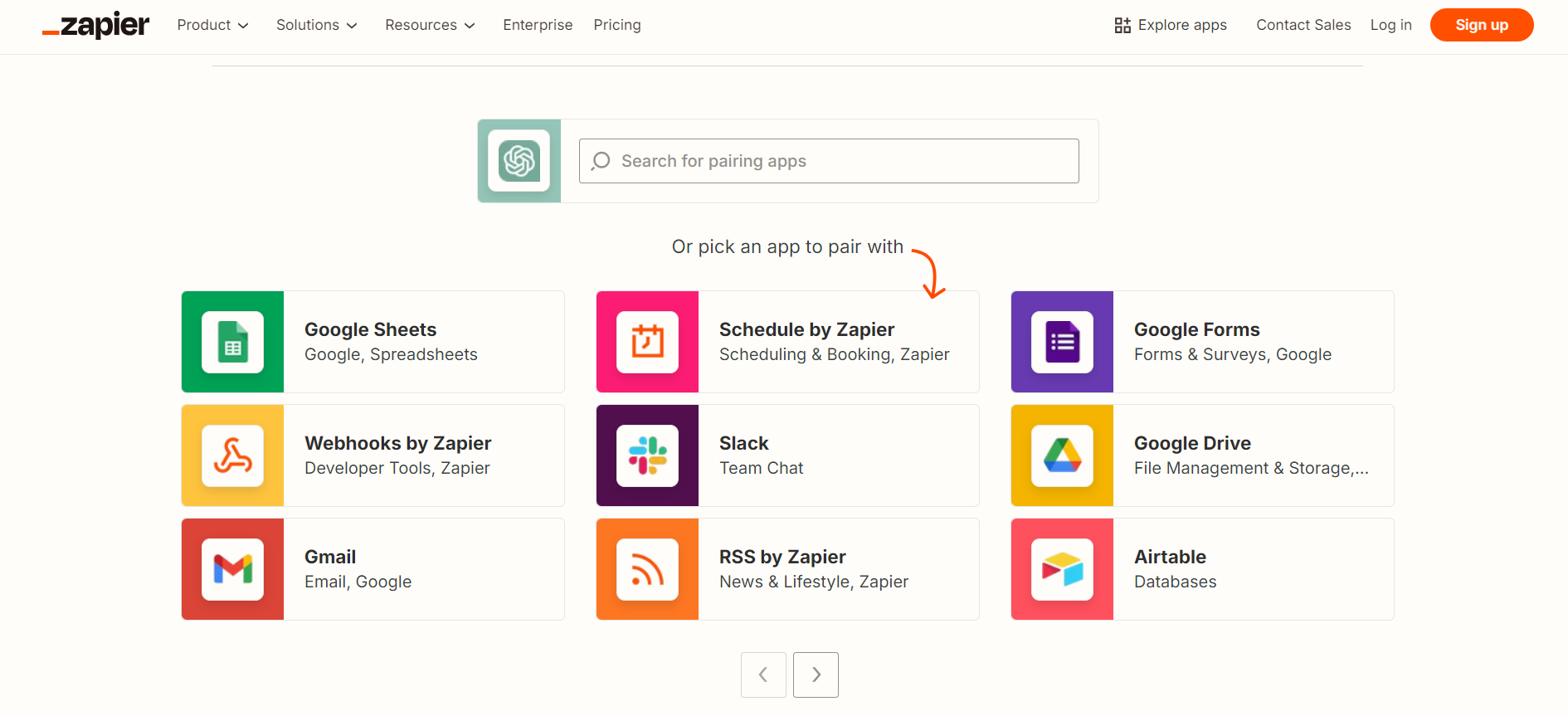Screen dimensions: 1568x716
Task: Click the Google Sheets app icon
Action: [x=232, y=342]
